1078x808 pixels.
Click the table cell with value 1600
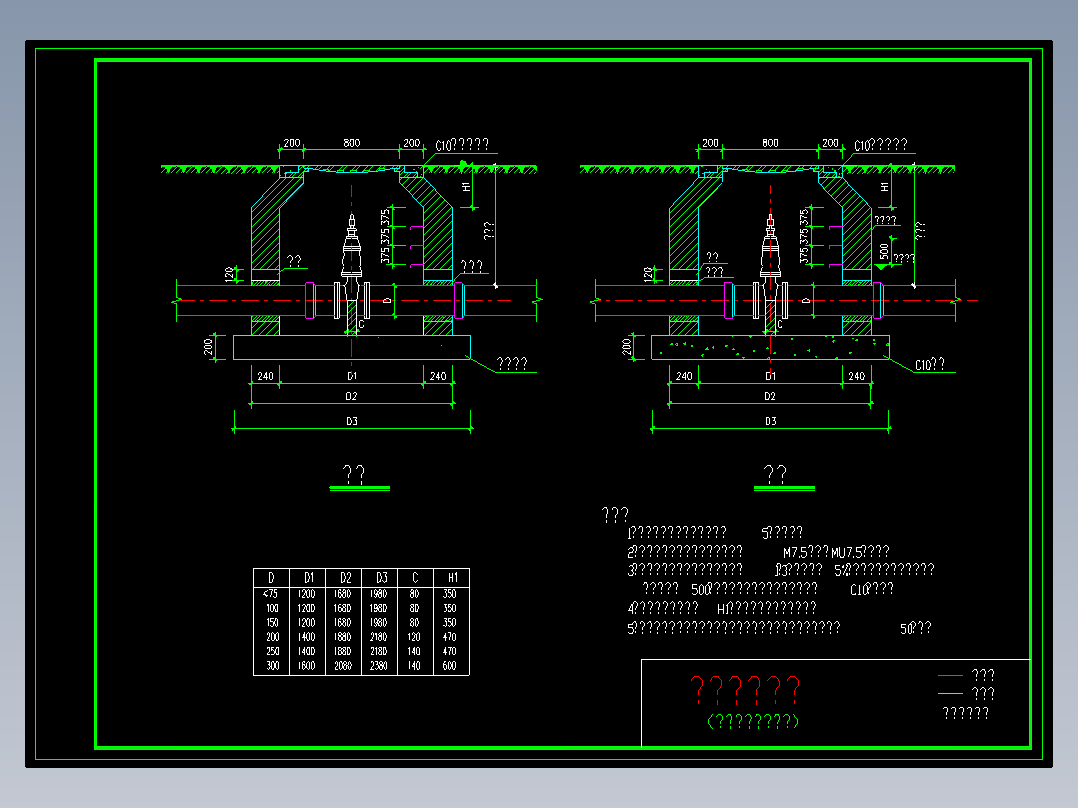pos(307,666)
